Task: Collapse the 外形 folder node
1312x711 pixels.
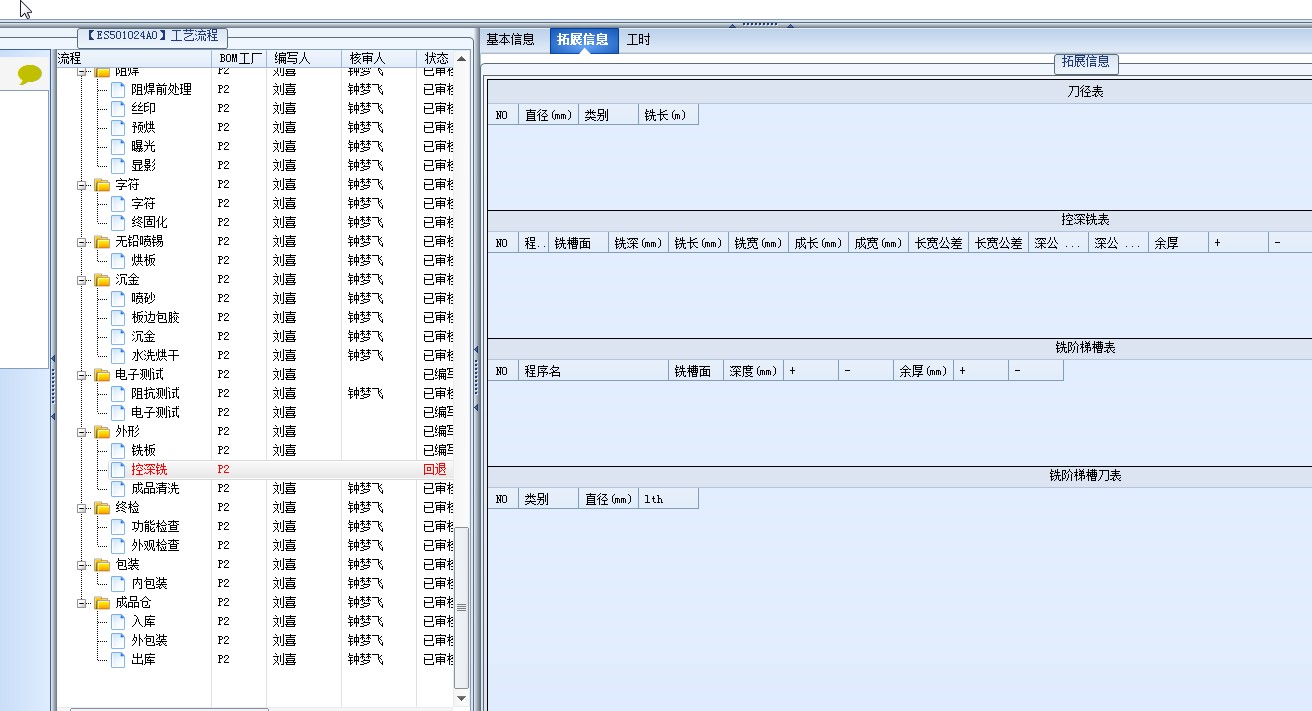Action: pos(82,431)
